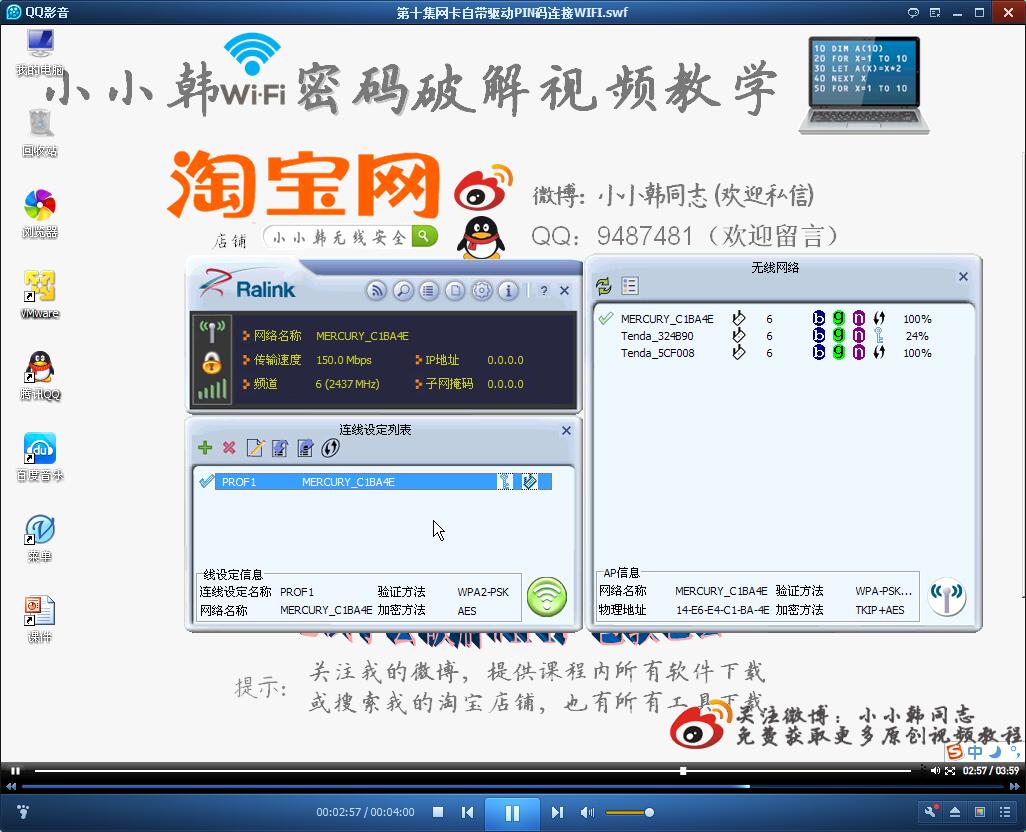Image resolution: width=1026 pixels, height=832 pixels.
Task: Click the green signal-bars icon in Ralink status
Action: point(212,389)
